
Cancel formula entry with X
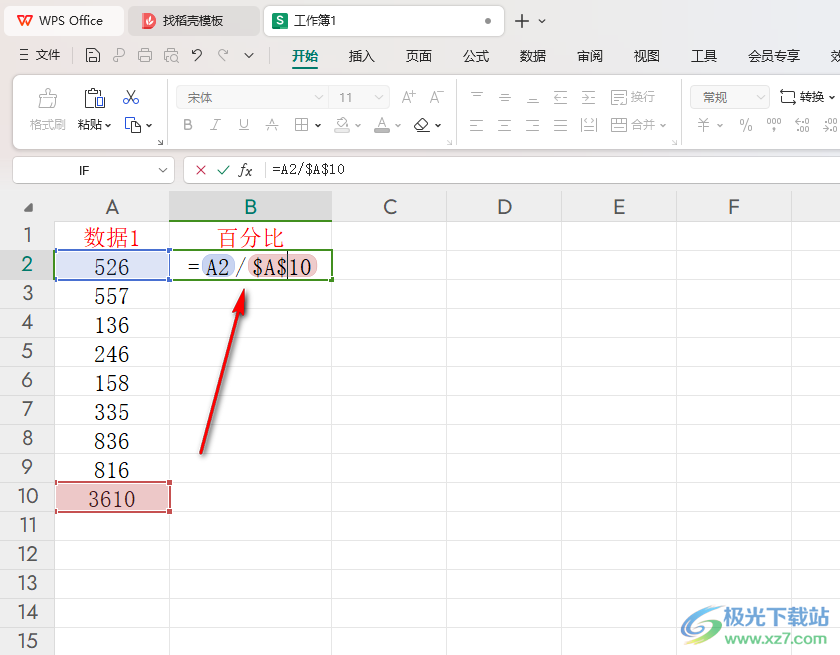pyautogui.click(x=201, y=170)
